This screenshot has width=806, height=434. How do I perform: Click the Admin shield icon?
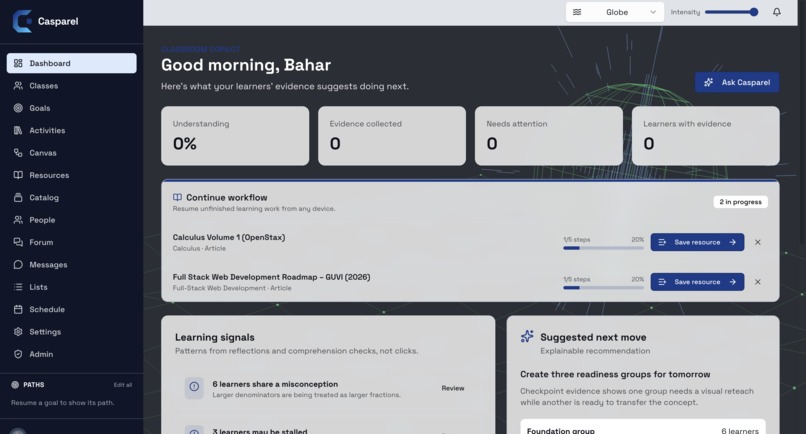18,354
